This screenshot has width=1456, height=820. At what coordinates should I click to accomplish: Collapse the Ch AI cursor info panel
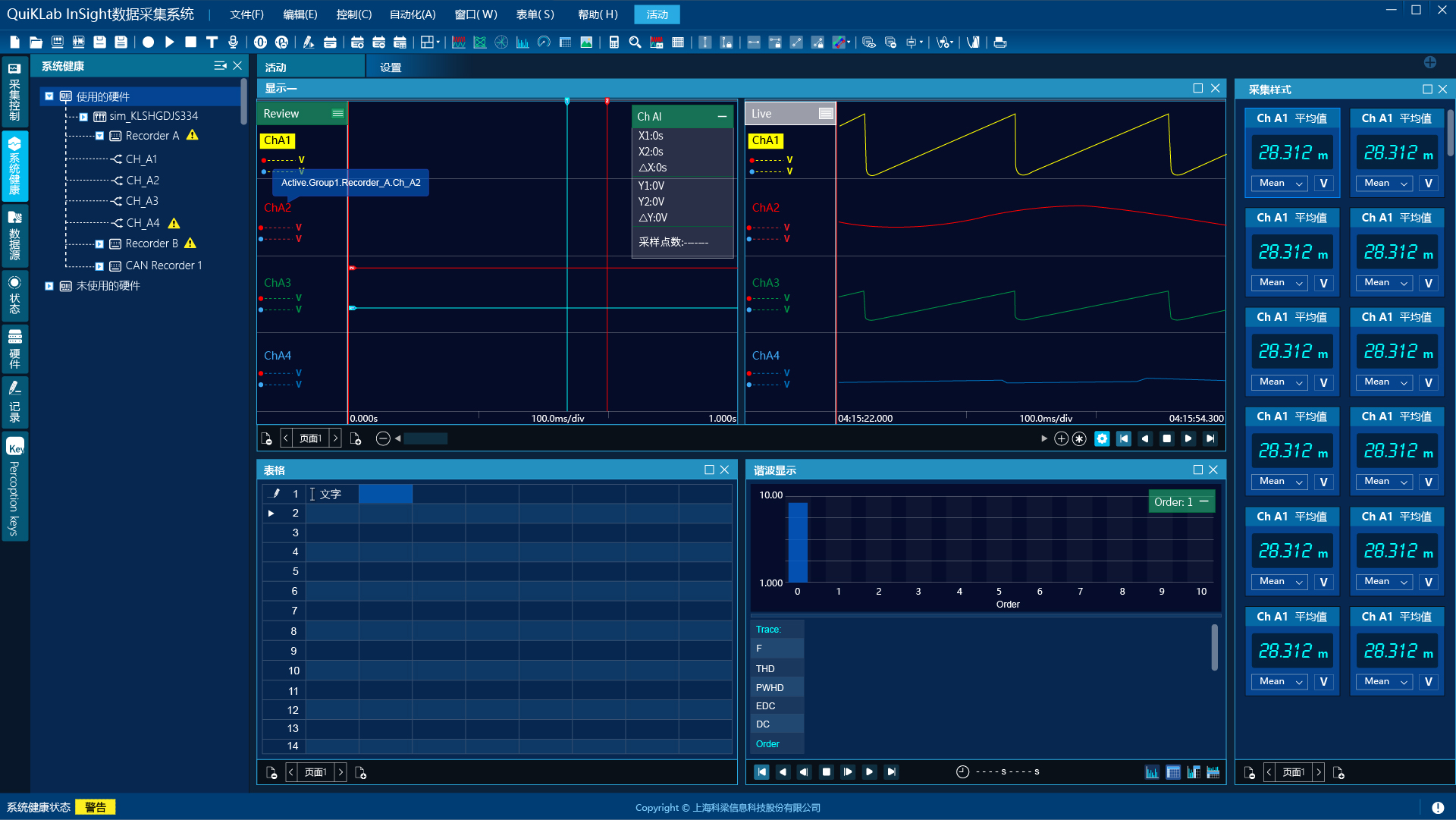pos(722,116)
